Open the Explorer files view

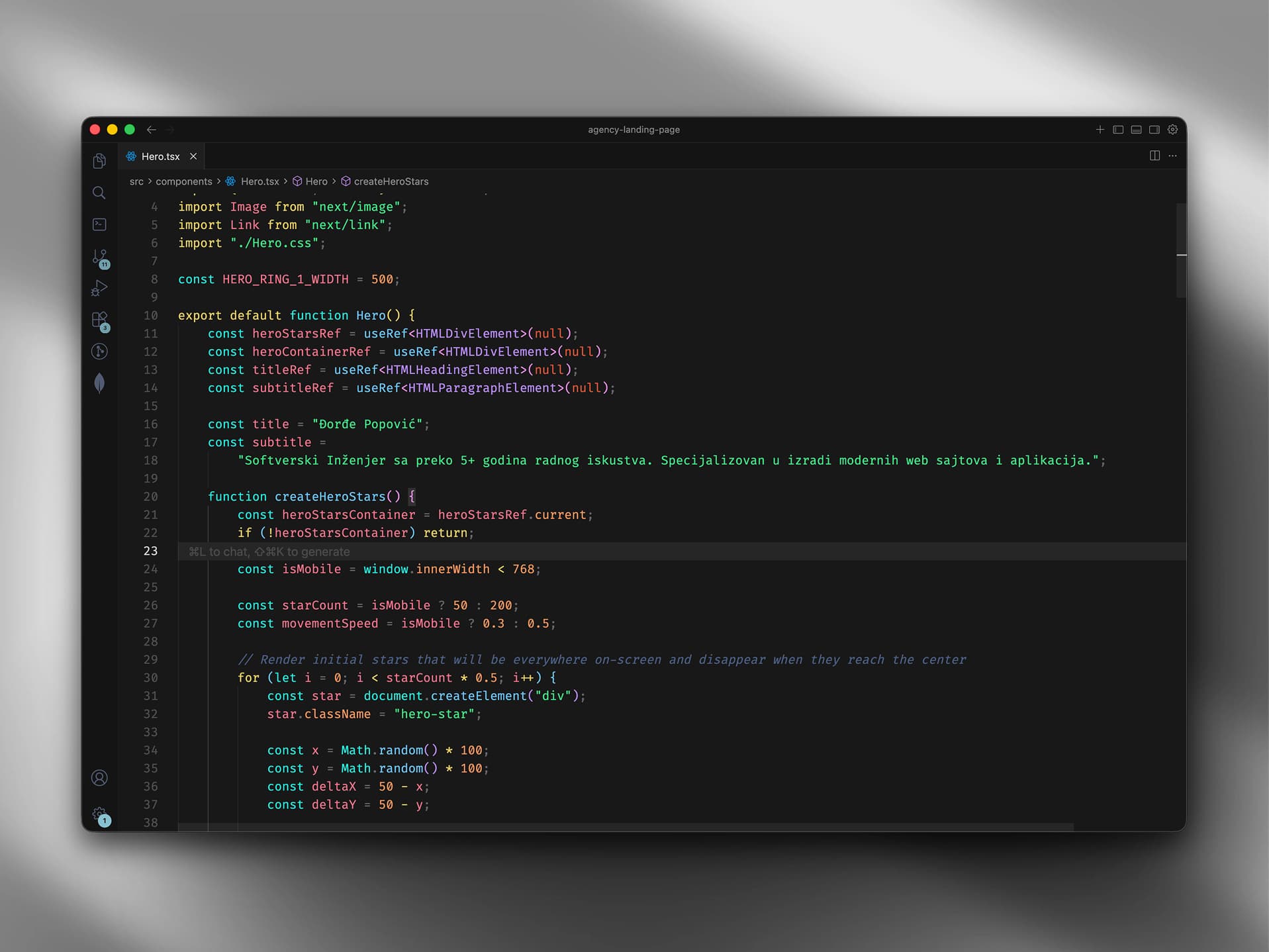(99, 161)
